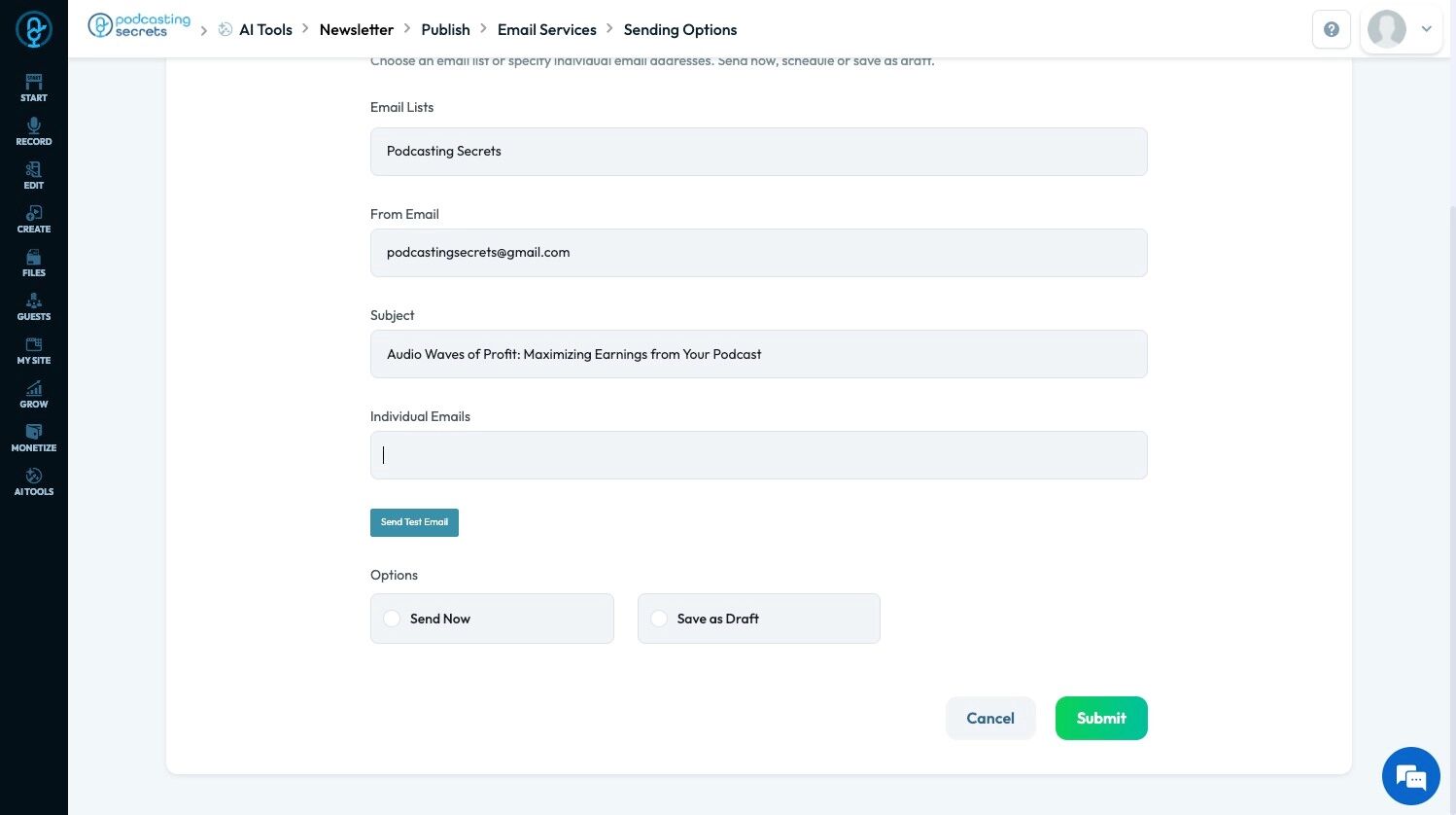Open the Files section
The height and width of the screenshot is (815, 1456).
(34, 263)
